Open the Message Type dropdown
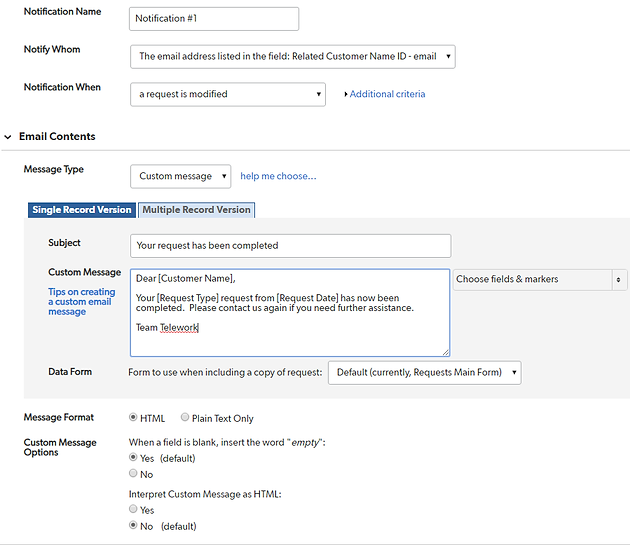630x545 pixels. 180,176
